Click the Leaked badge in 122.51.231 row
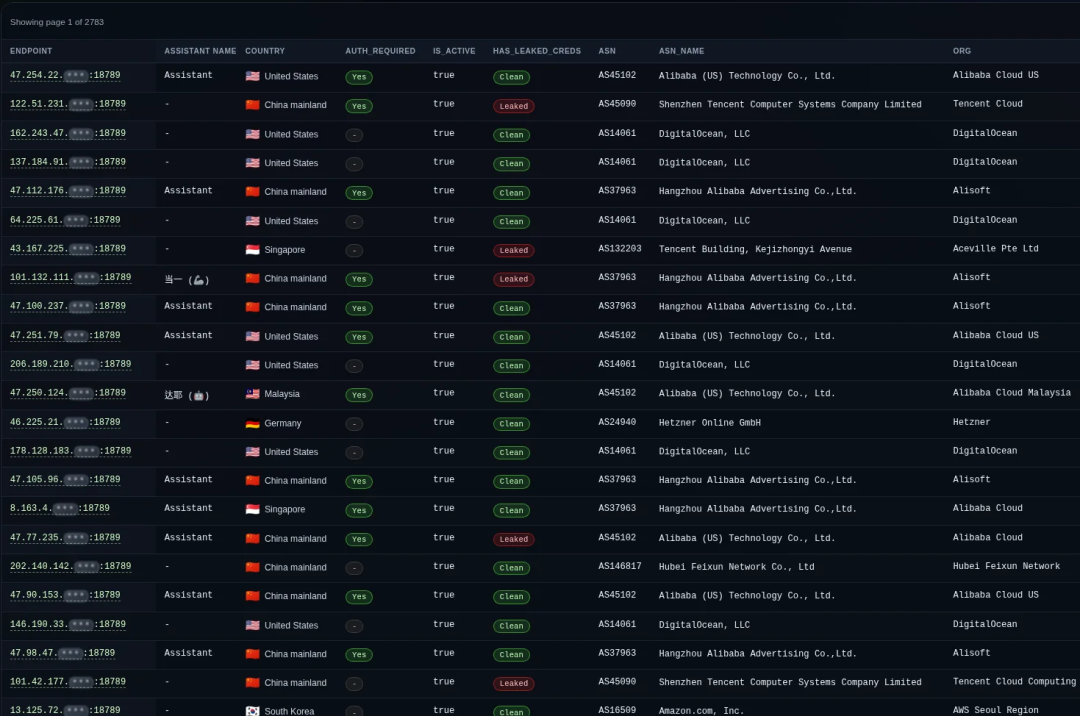The image size is (1080, 716). click(513, 105)
